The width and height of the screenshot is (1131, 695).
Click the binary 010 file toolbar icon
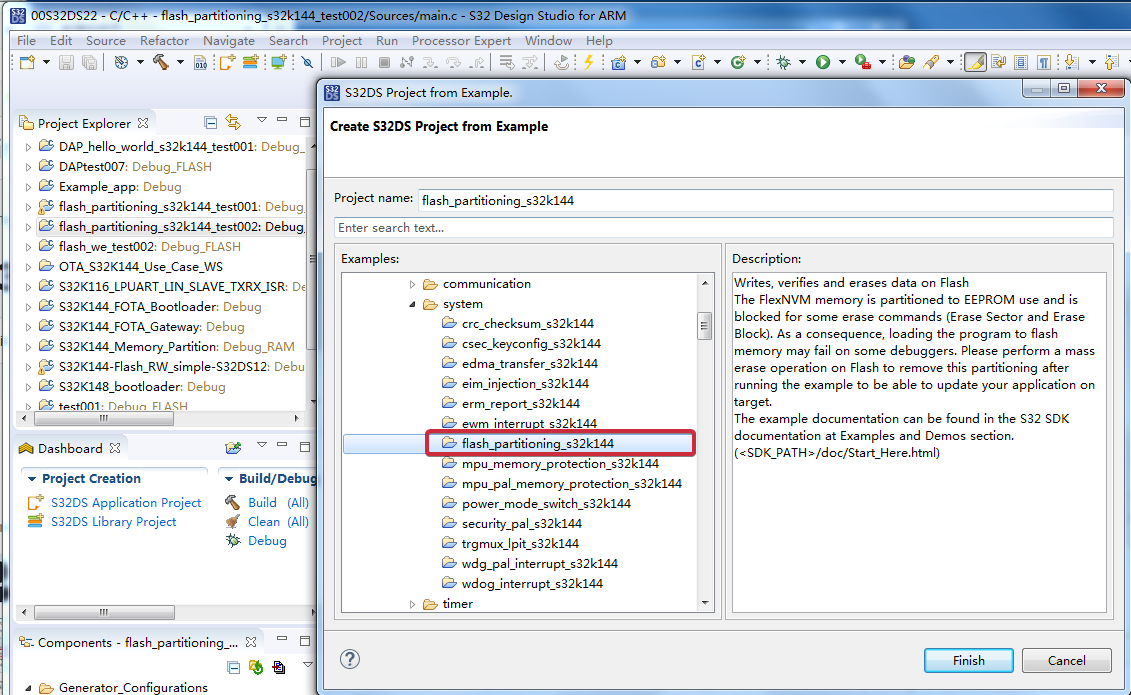(201, 63)
